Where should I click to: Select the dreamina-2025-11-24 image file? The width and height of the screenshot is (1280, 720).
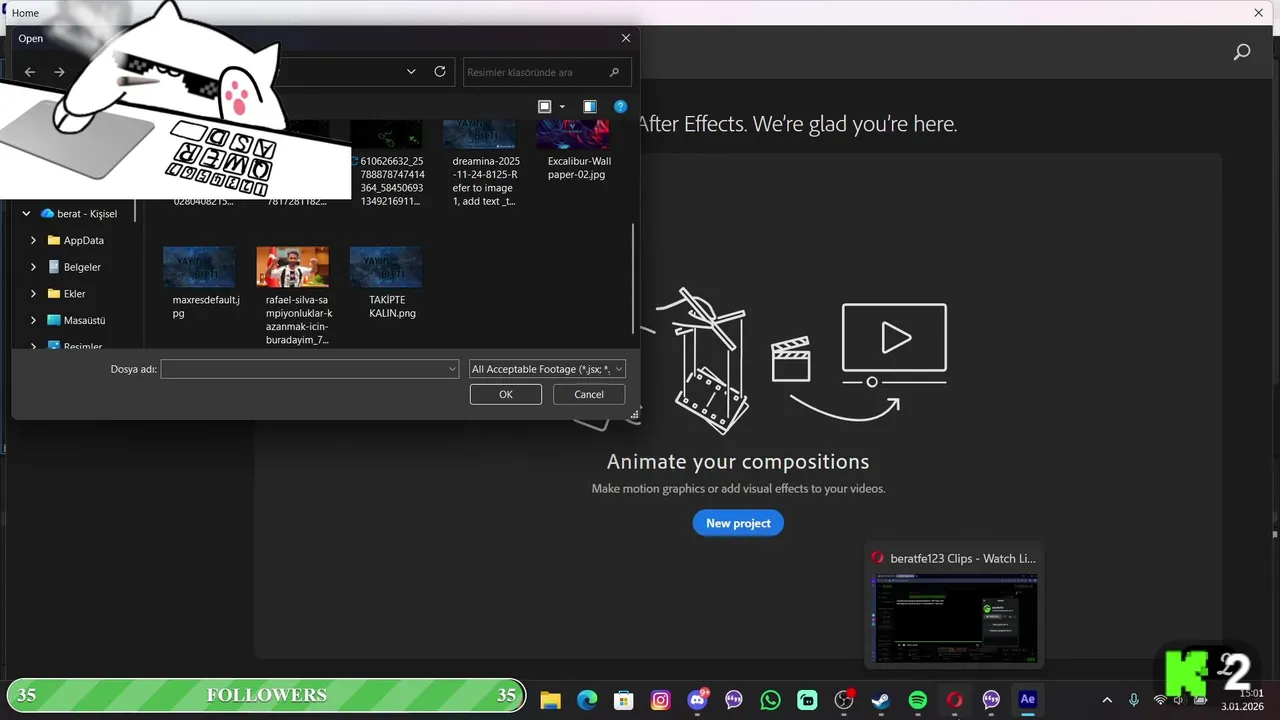483,164
